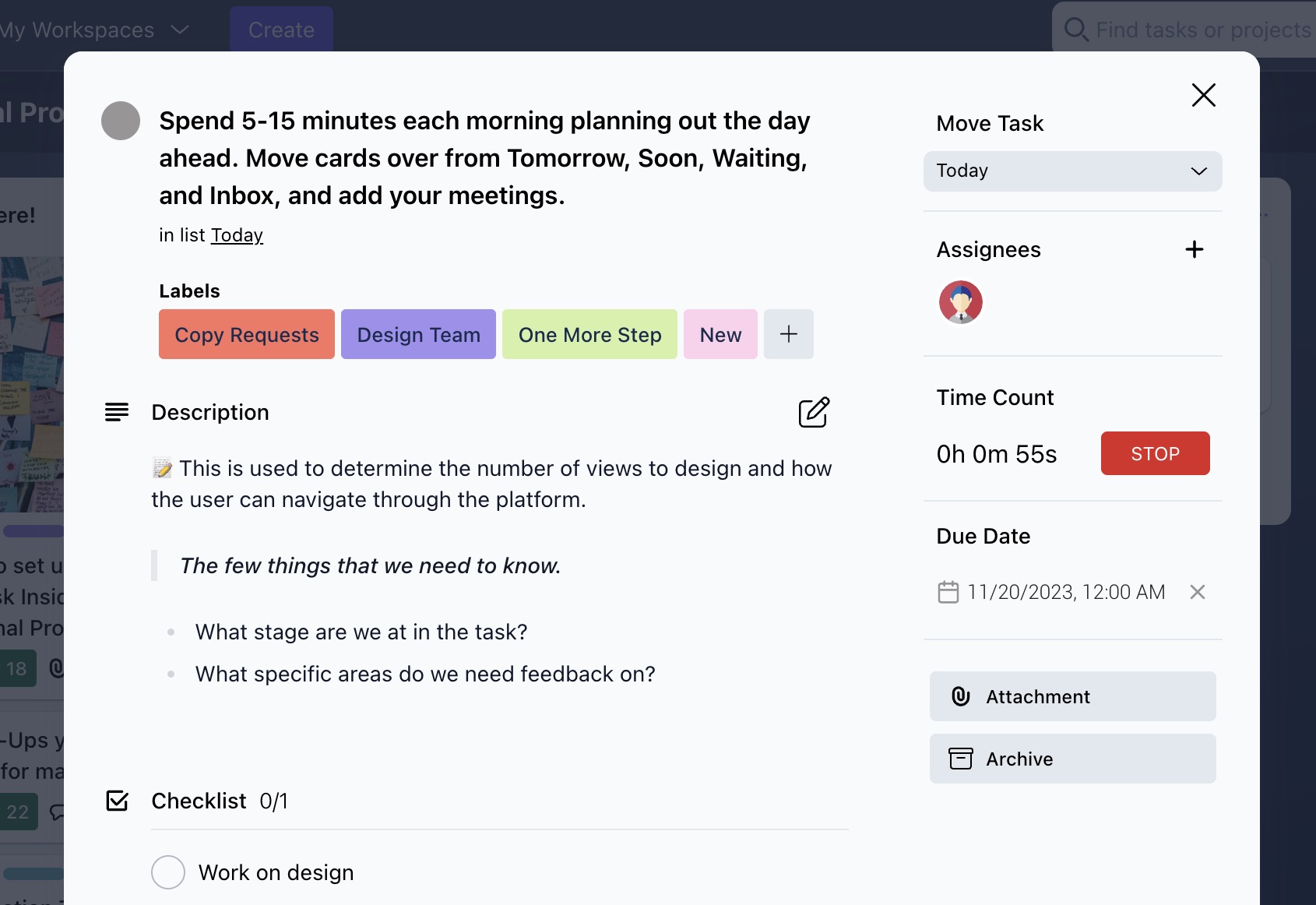The height and width of the screenshot is (905, 1316).
Task: Click the calendar icon beside the due date
Action: coord(949,592)
